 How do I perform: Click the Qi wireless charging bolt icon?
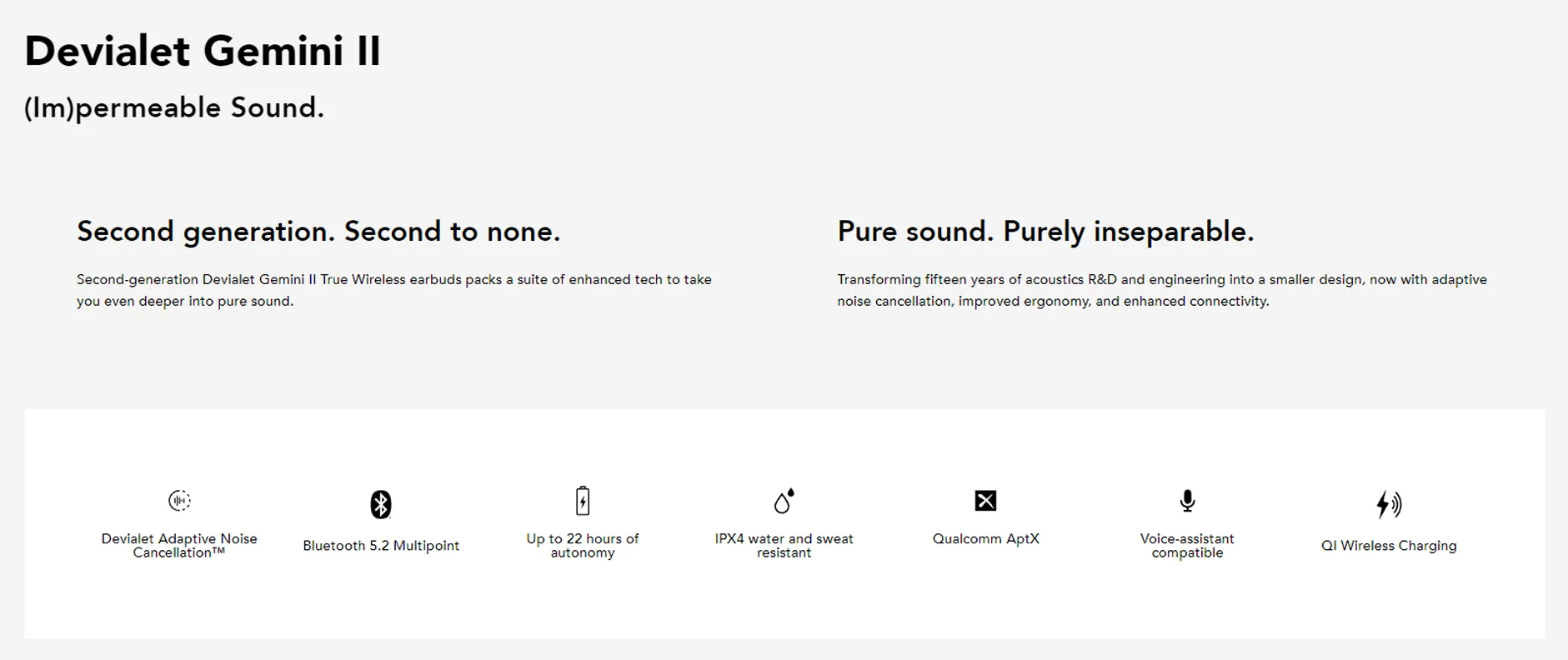pos(1389,504)
